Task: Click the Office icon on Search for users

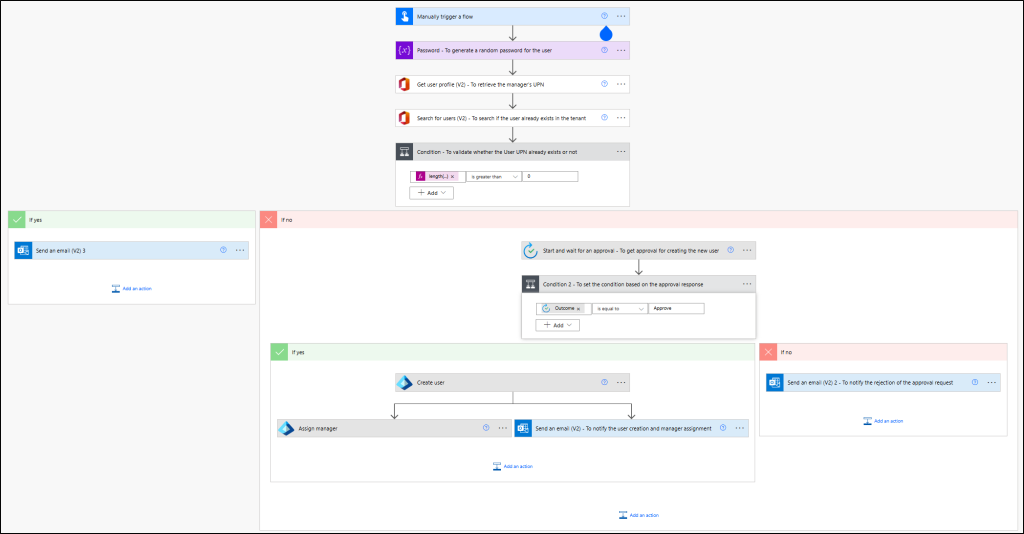Action: 404,118
